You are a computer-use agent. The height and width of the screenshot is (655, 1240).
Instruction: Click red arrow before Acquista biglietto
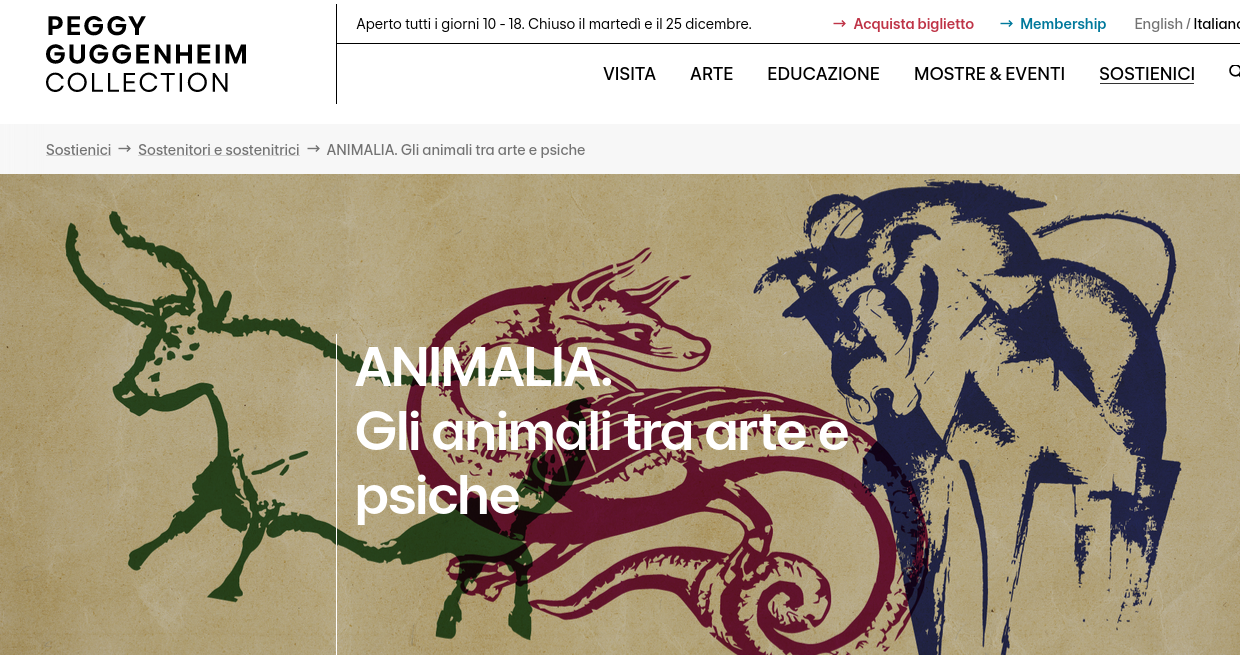click(840, 24)
